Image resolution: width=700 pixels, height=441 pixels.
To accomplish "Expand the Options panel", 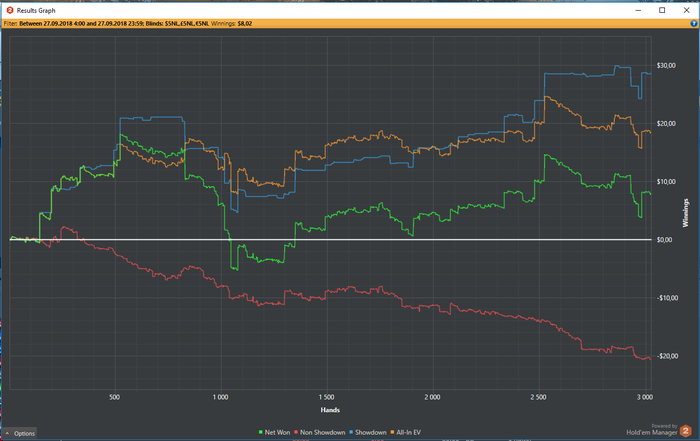I will point(21,433).
